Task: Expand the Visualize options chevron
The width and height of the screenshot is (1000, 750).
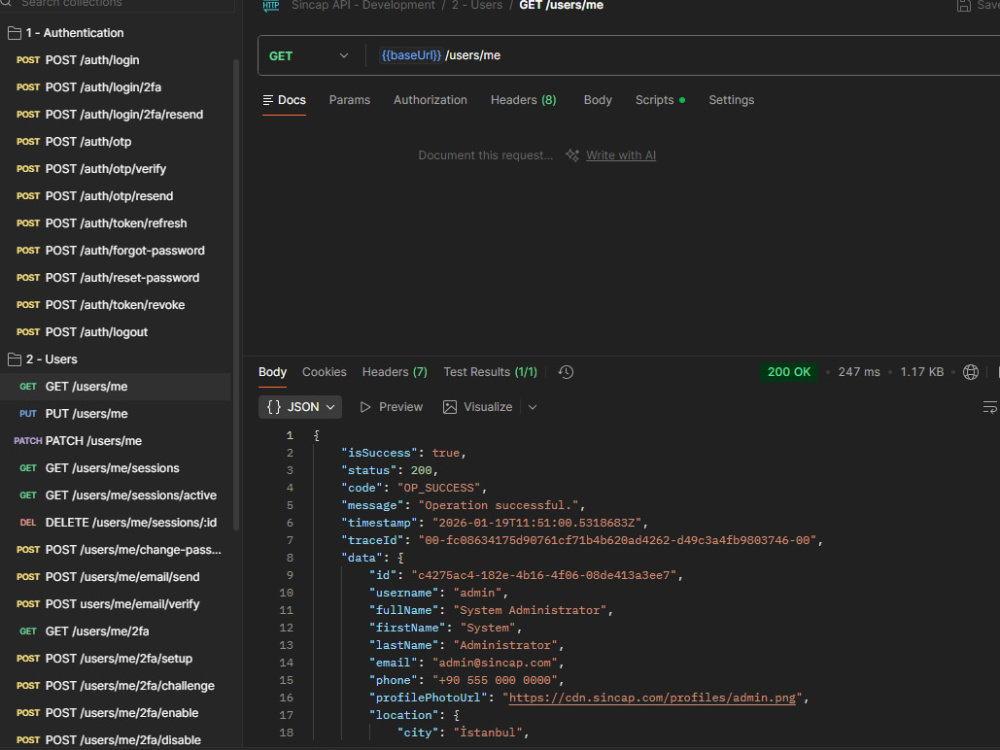Action: [533, 407]
